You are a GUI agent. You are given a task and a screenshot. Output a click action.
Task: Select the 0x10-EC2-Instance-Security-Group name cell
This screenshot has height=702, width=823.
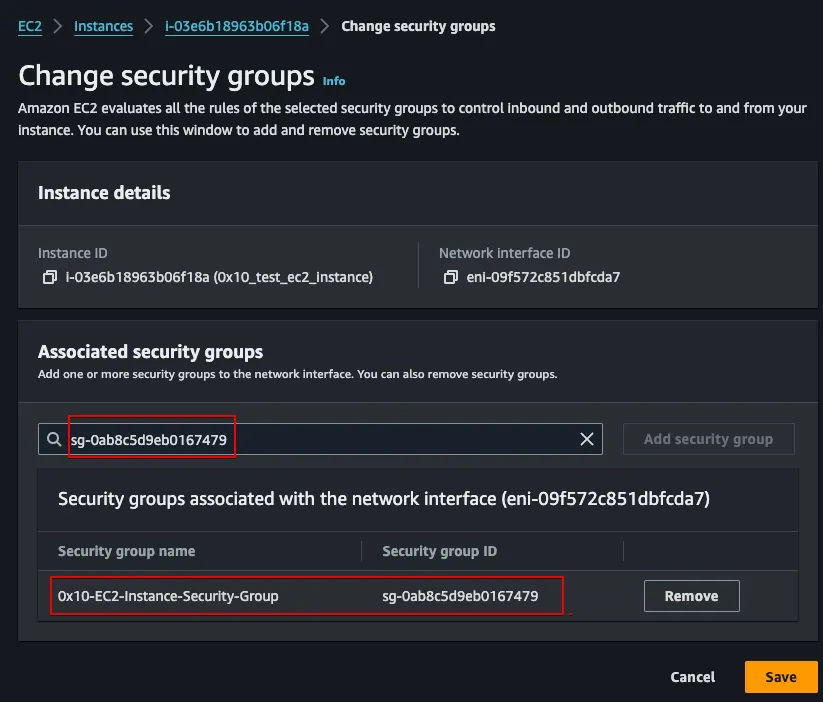pos(168,596)
